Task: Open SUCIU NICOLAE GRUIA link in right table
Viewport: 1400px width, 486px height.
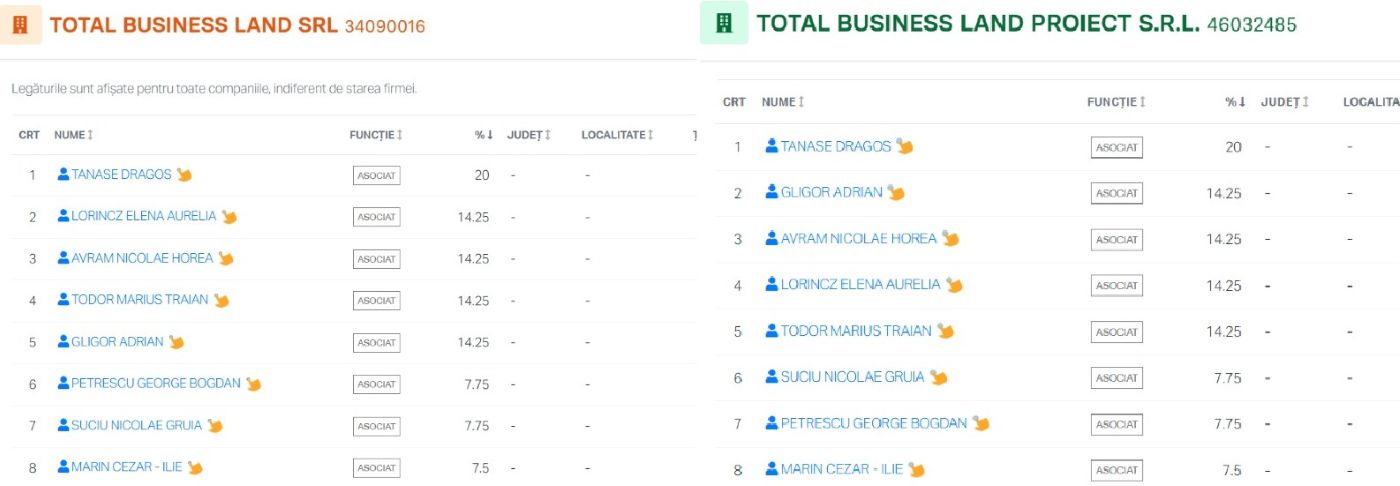Action: [x=853, y=377]
